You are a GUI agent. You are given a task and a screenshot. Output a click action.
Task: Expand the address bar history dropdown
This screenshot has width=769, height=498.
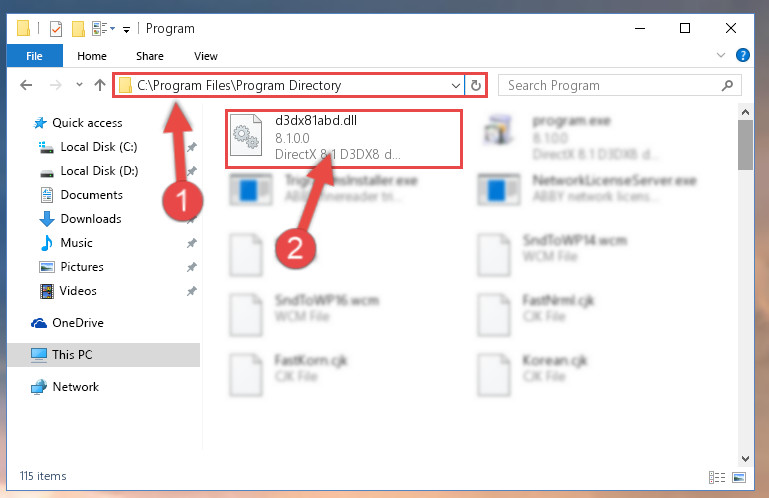pos(456,86)
